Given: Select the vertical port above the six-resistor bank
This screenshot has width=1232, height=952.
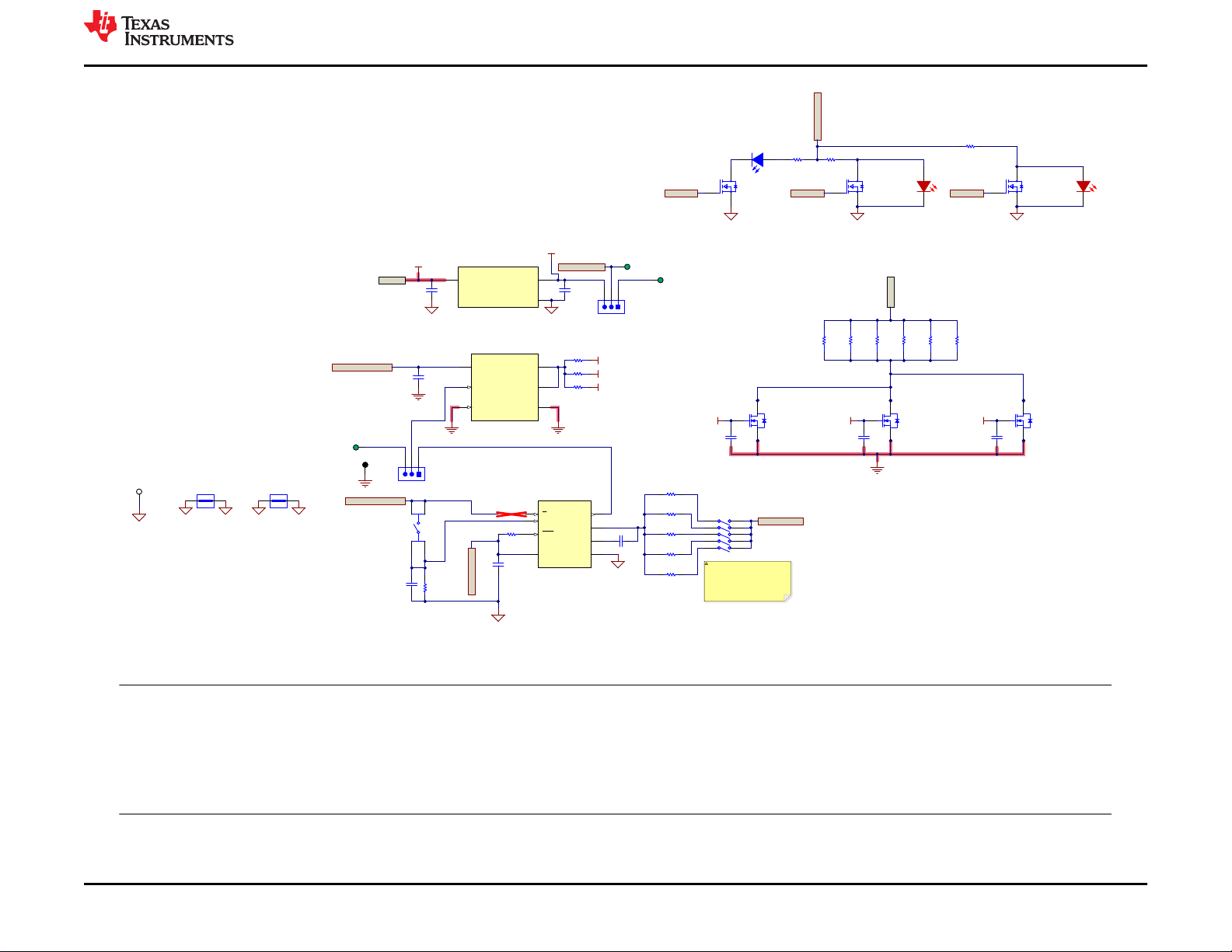Looking at the screenshot, I should pyautogui.click(x=891, y=291).
